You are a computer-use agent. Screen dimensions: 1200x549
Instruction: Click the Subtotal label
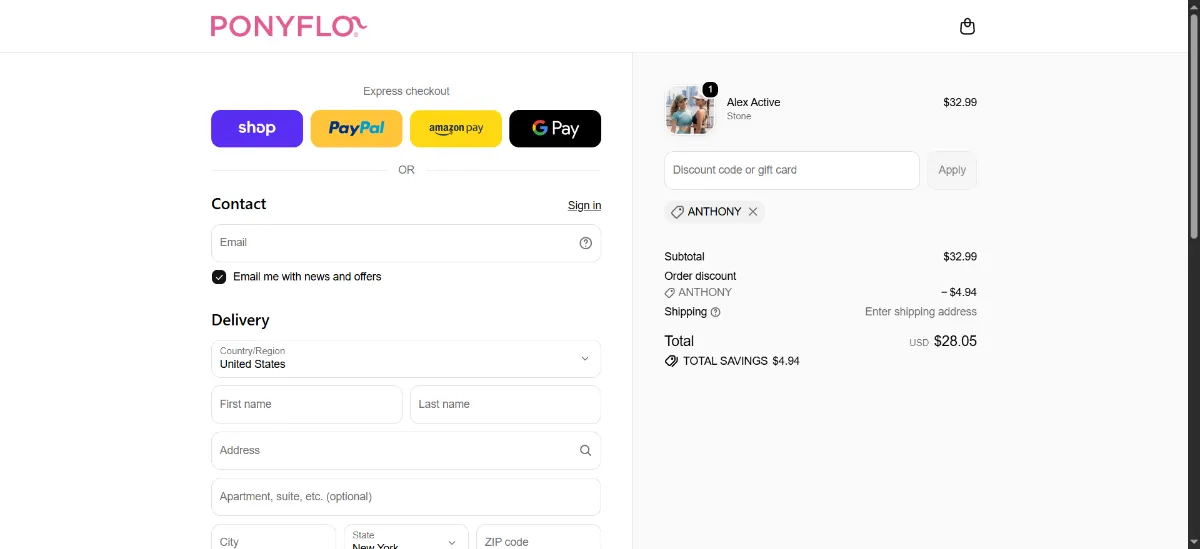tap(684, 257)
